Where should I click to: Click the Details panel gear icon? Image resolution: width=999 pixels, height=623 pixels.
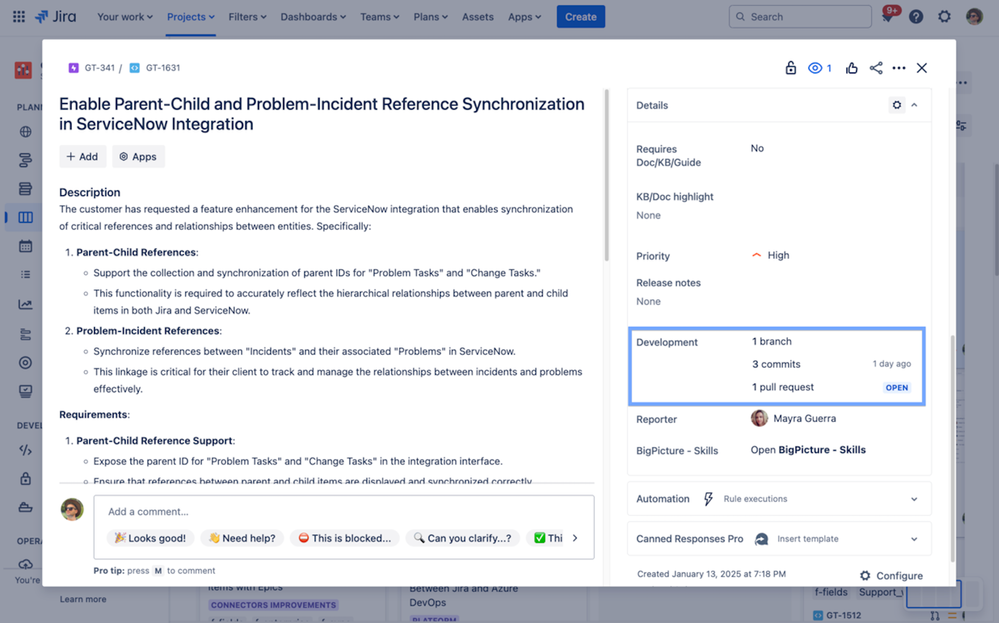pyautogui.click(x=897, y=105)
